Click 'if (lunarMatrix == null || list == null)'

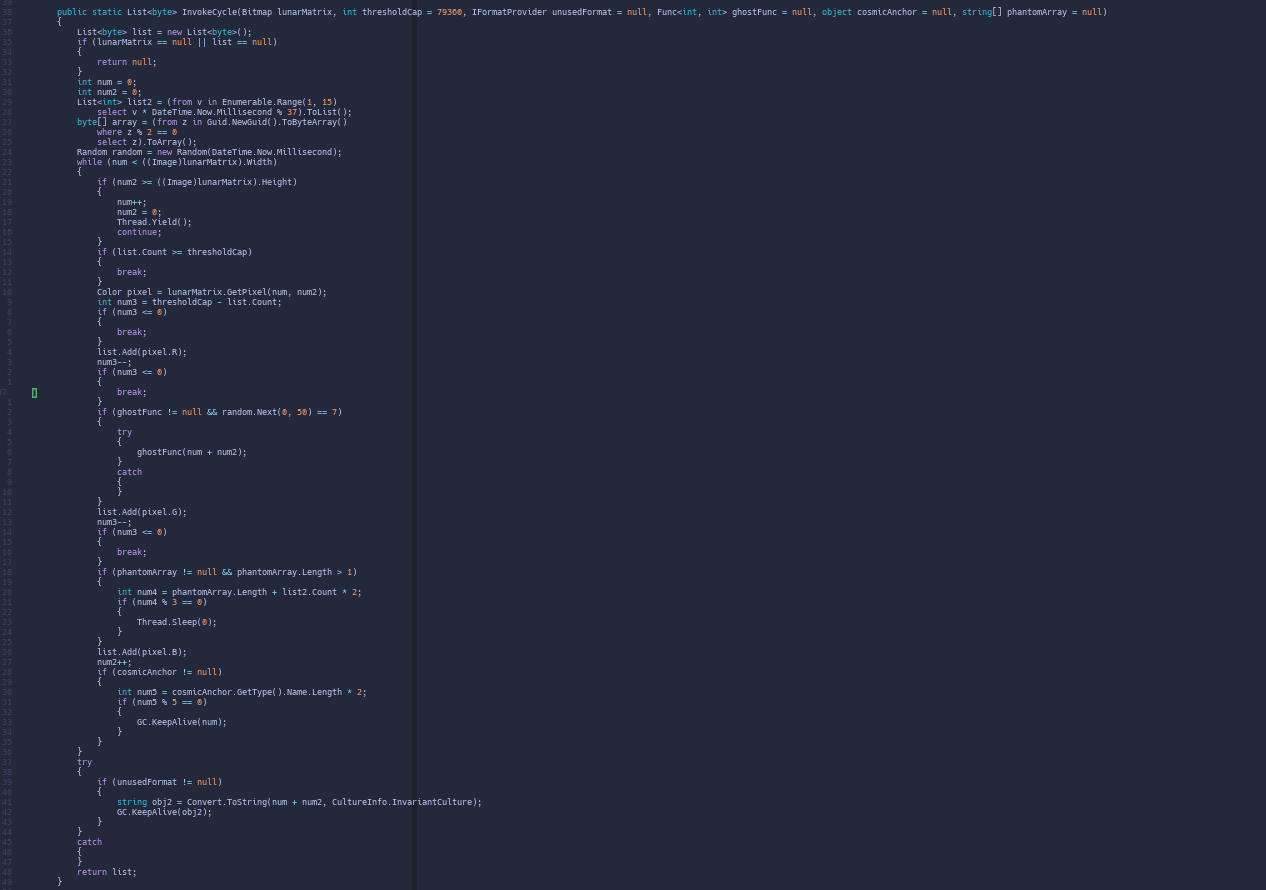177,42
